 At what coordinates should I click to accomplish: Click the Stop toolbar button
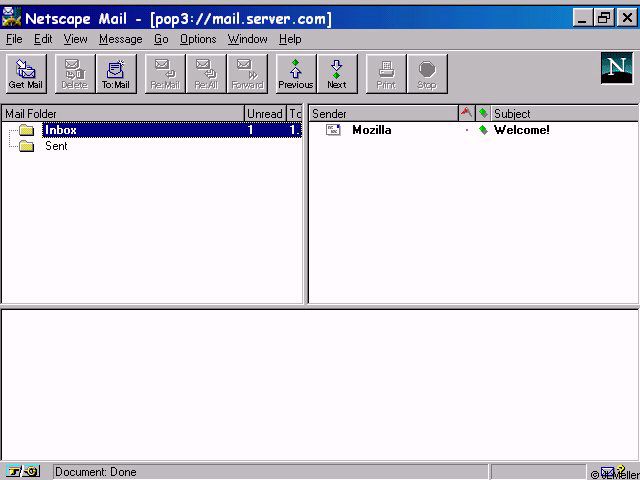click(427, 74)
